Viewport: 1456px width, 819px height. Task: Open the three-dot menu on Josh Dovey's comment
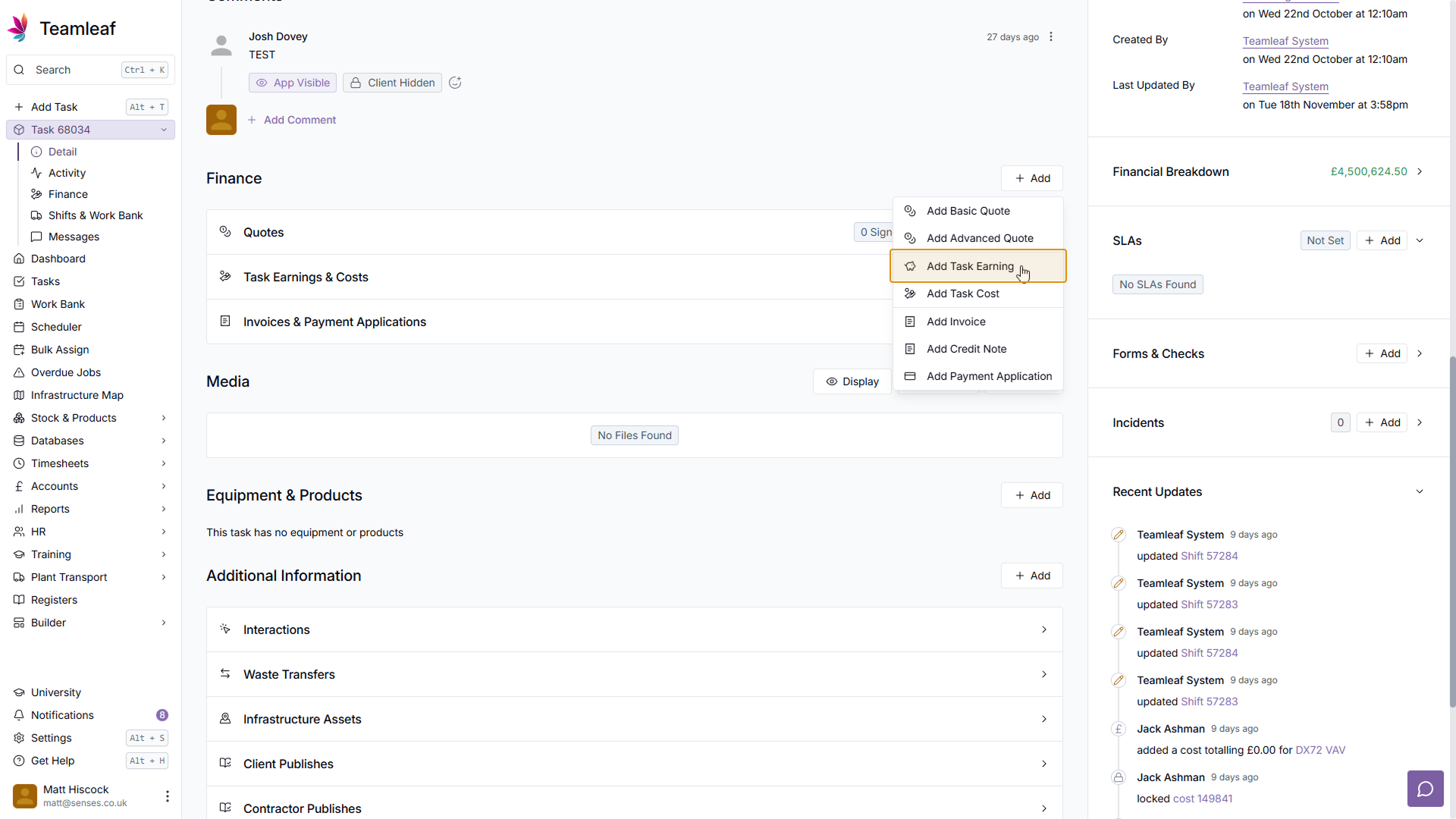click(x=1051, y=36)
